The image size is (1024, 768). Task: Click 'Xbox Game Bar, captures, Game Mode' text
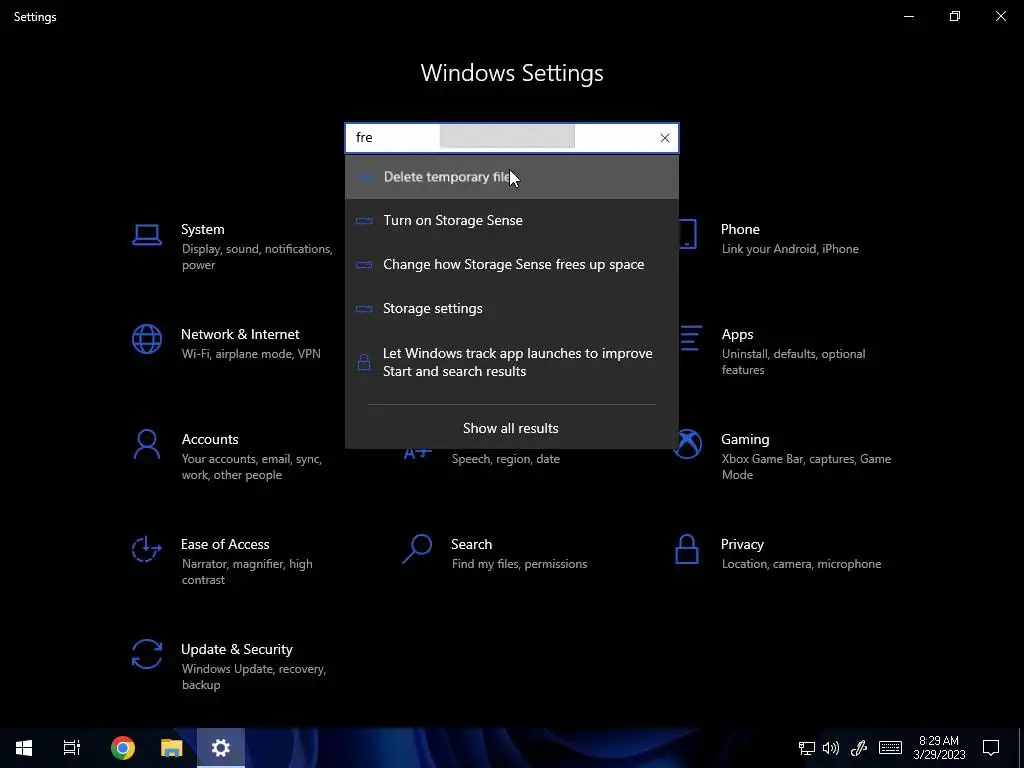click(807, 466)
